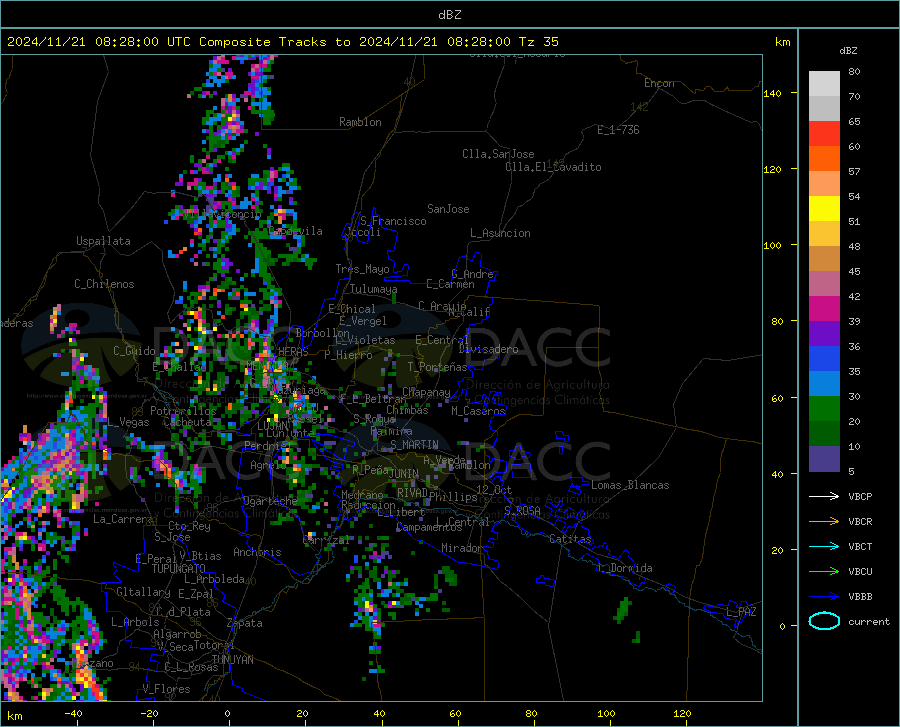
Task: Click the cyan VBCT arrow in legend
Action: pos(824,546)
